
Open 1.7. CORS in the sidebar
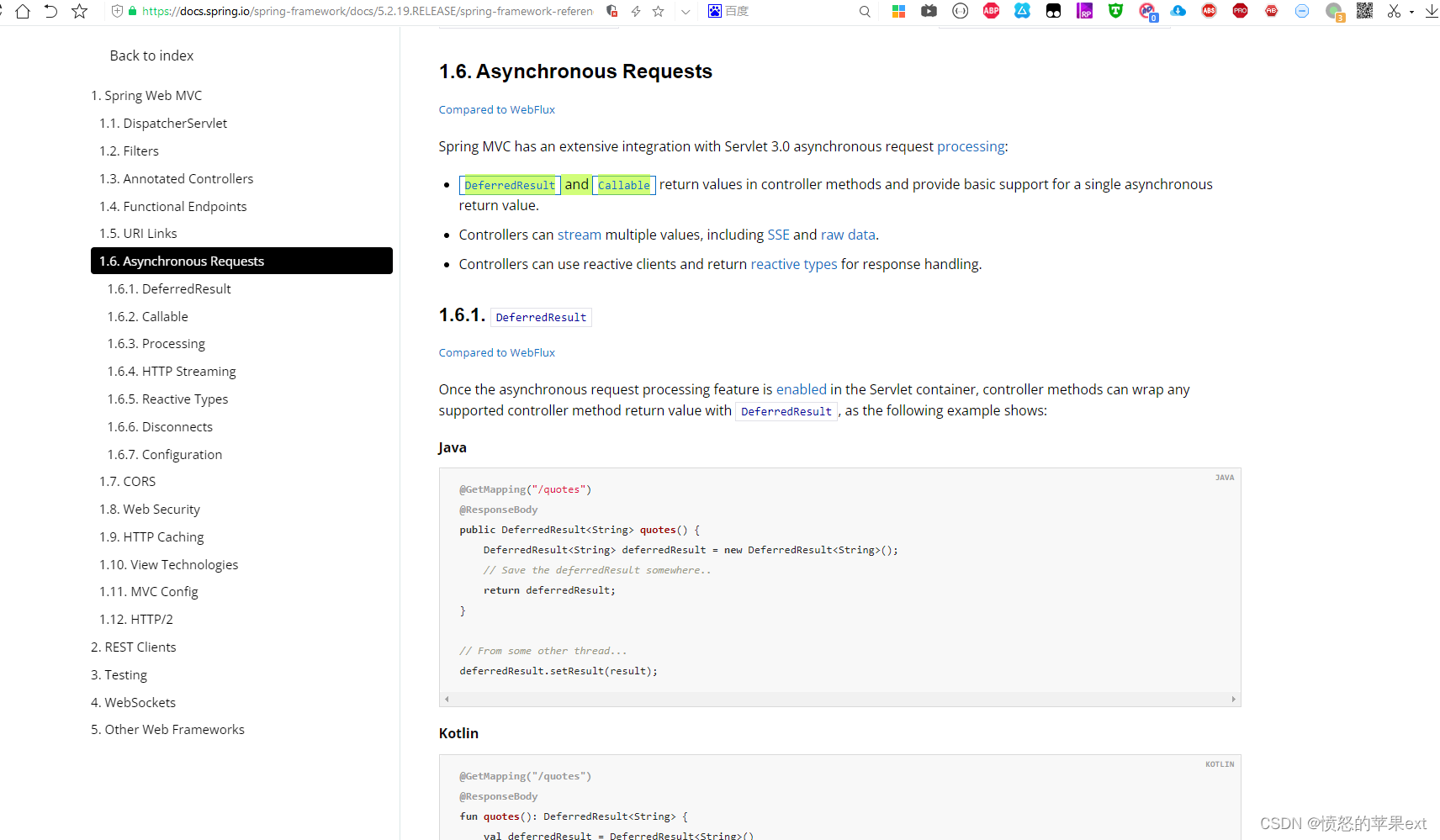pyautogui.click(x=127, y=482)
